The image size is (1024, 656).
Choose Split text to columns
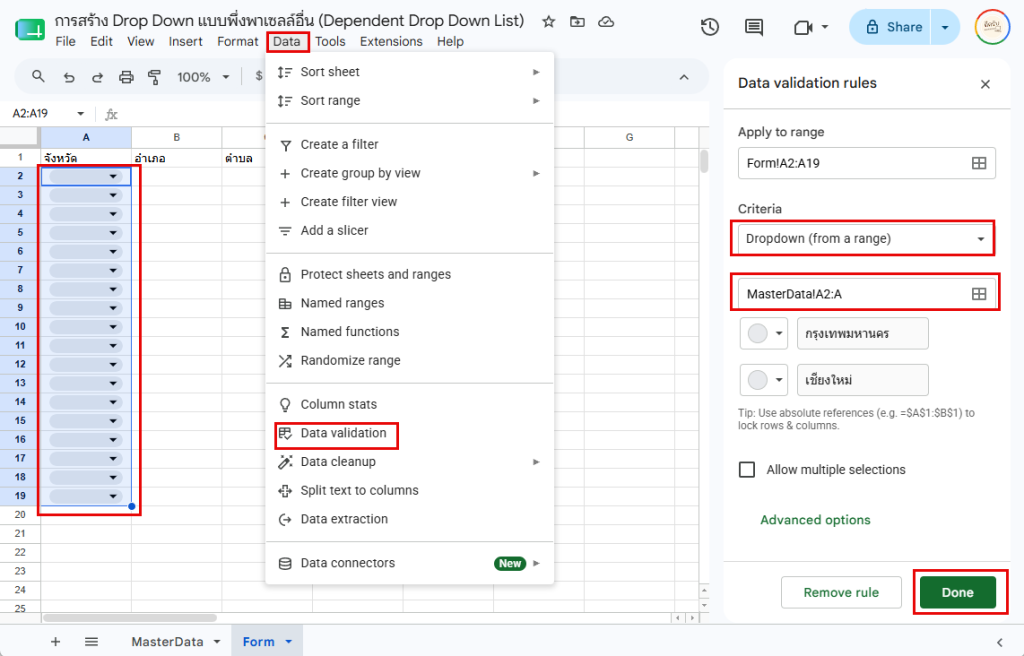pos(409,491)
